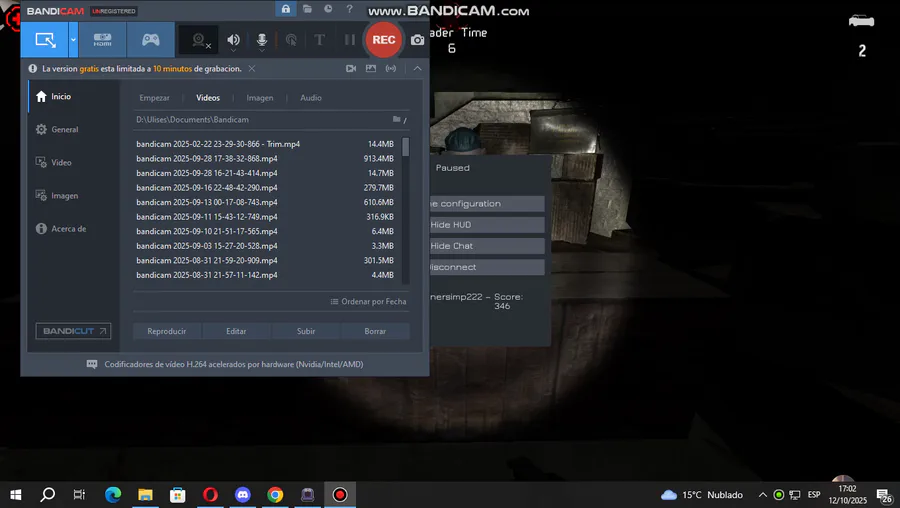Open Google Chrome from the taskbar

(275, 494)
